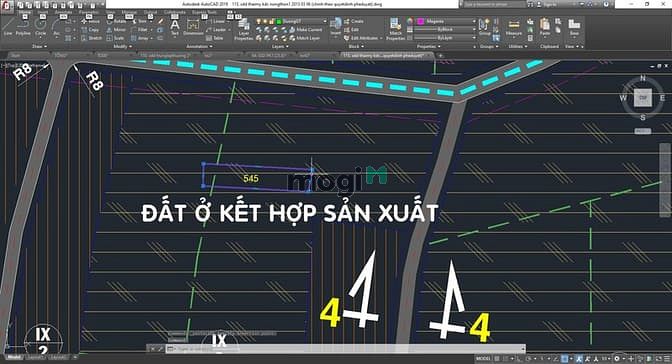Choose the Stretch command

tap(91, 38)
